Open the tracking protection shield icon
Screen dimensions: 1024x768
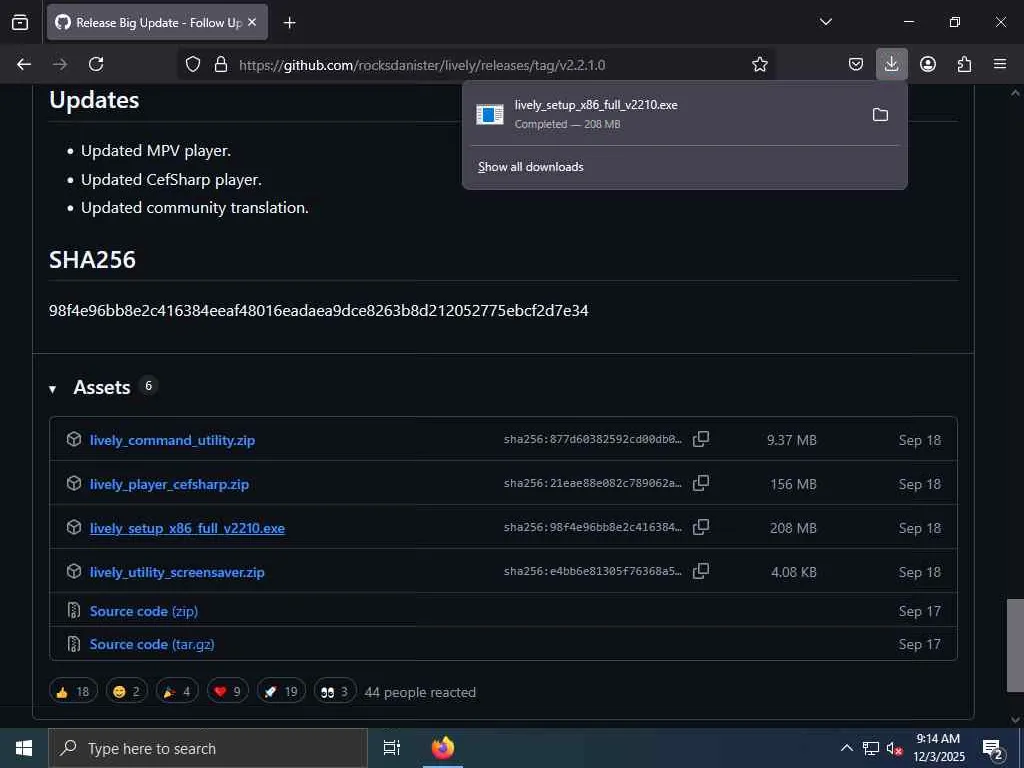point(193,64)
